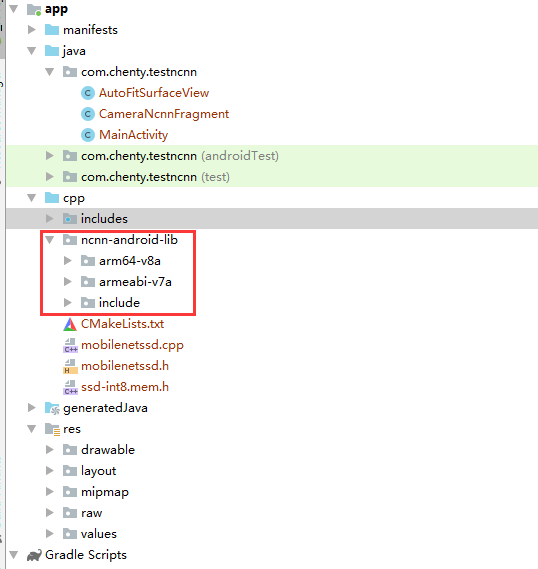Expand the arm64-v8a folder
This screenshot has height=569, width=538.
67,261
